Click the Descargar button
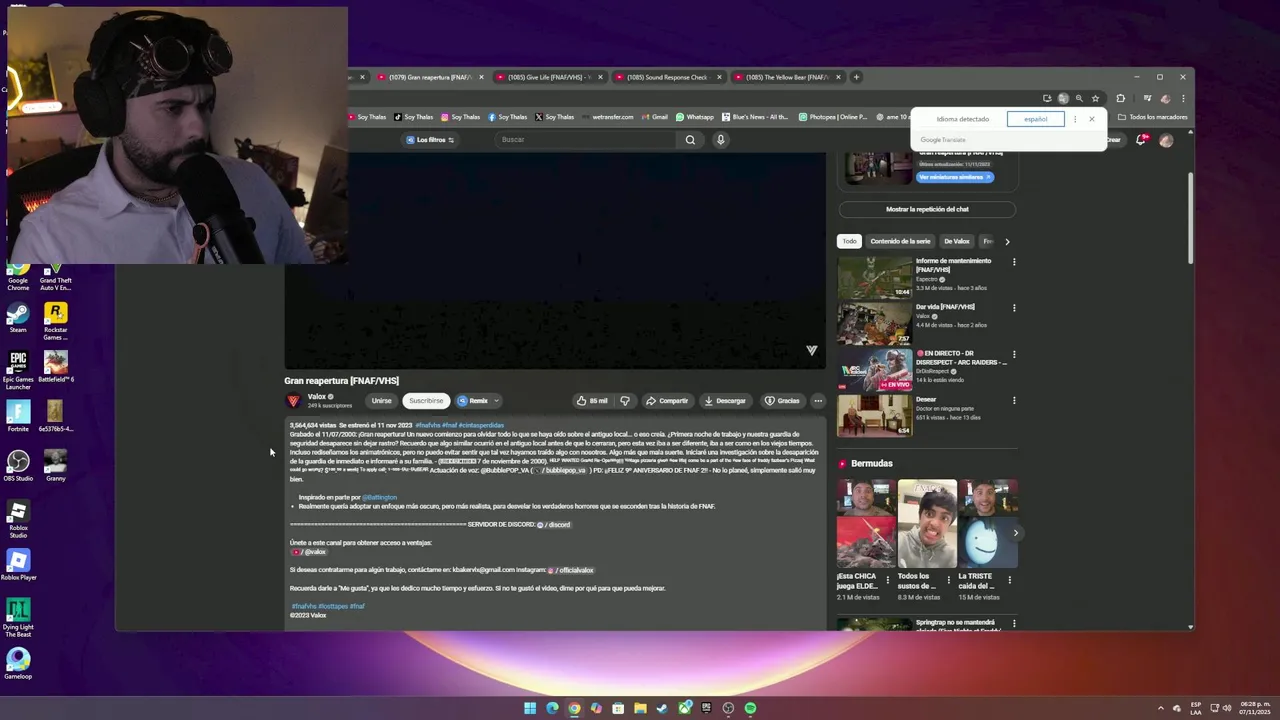Screen dimensions: 1280x720 [x=725, y=401]
